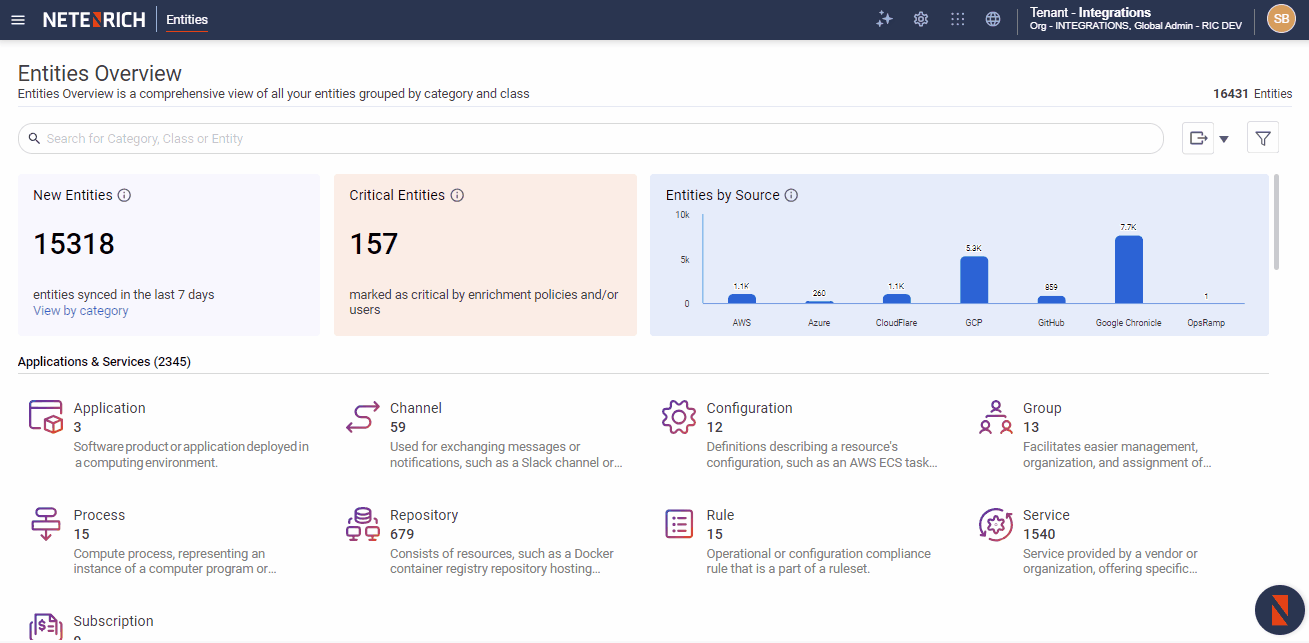Viewport: 1309px width, 643px height.
Task: Open the apps grid launcher icon
Action: (x=957, y=18)
